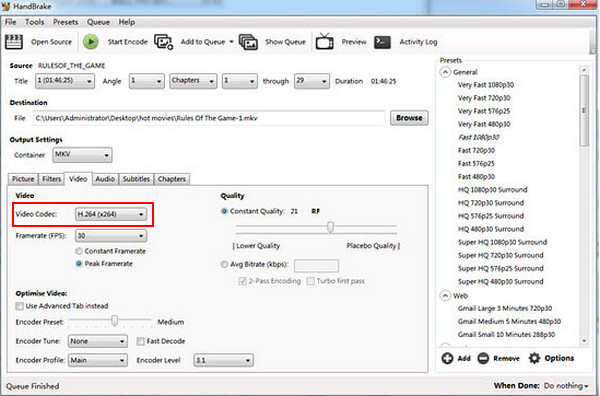Open the Encoder Tune dropdown
The width and height of the screenshot is (600, 396).
click(98, 341)
